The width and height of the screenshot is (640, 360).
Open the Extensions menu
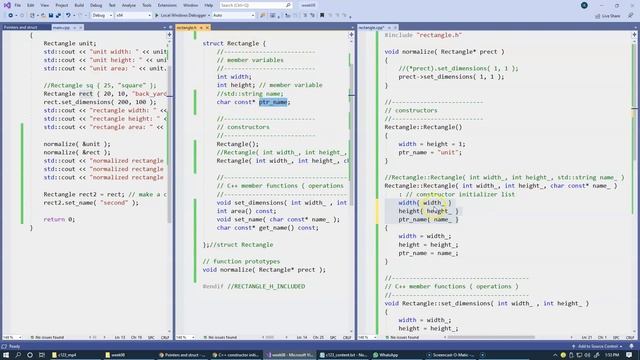(x=167, y=5)
